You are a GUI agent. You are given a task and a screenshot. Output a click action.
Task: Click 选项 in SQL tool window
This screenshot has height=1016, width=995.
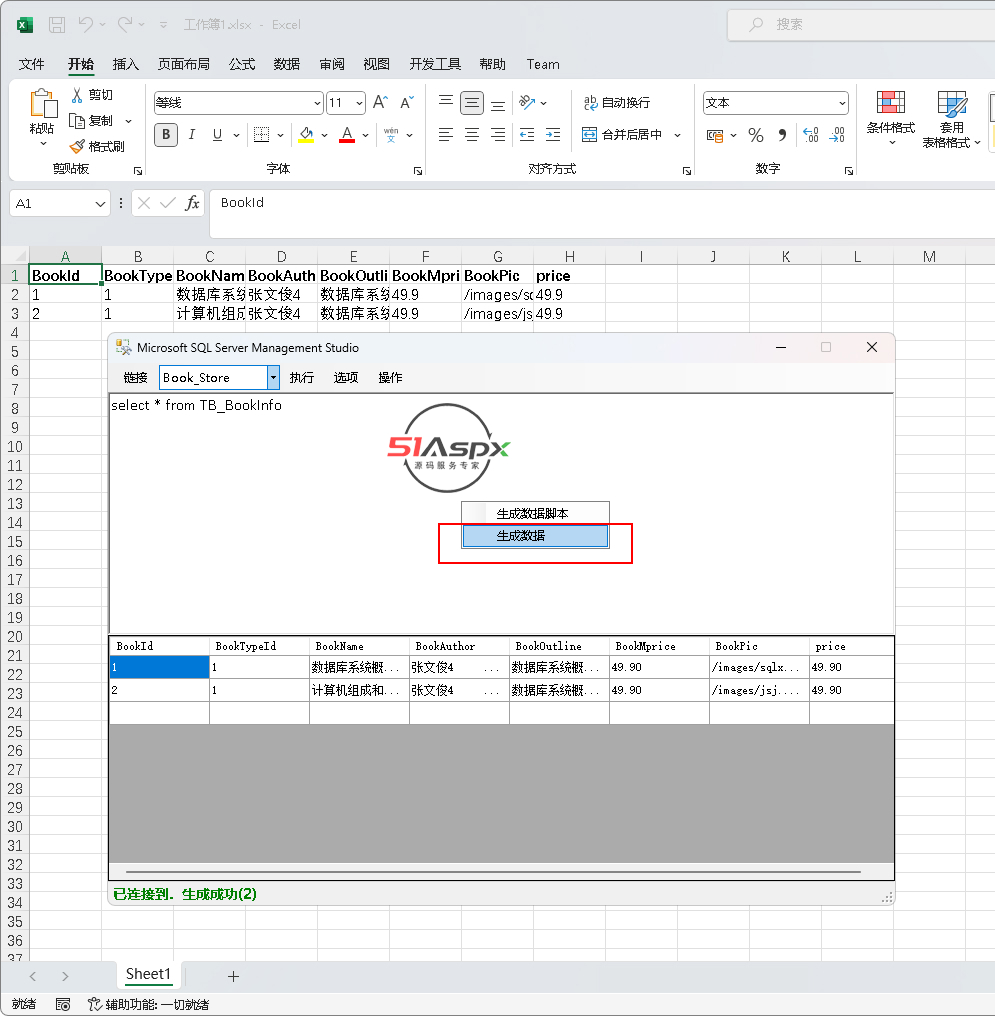(345, 378)
